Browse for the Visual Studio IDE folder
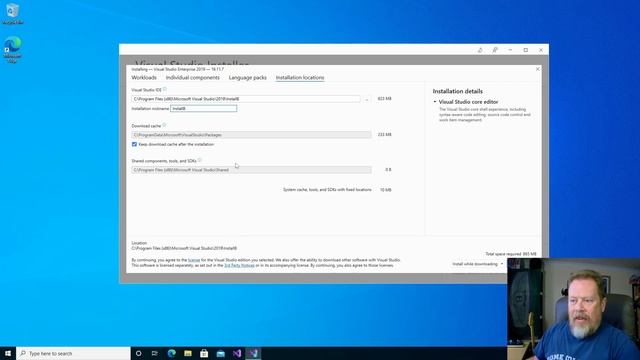This screenshot has width=640, height=360. pyautogui.click(x=367, y=99)
